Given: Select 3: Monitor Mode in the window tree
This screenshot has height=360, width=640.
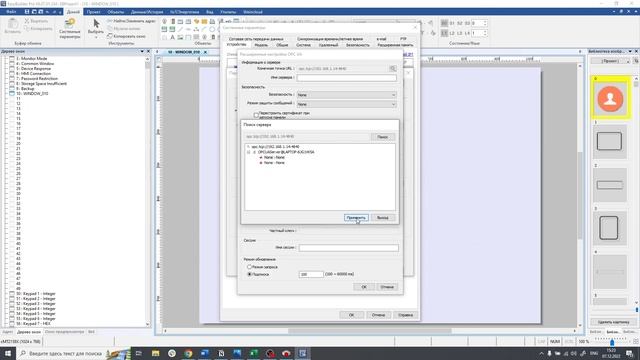Looking at the screenshot, I should (x=31, y=58).
